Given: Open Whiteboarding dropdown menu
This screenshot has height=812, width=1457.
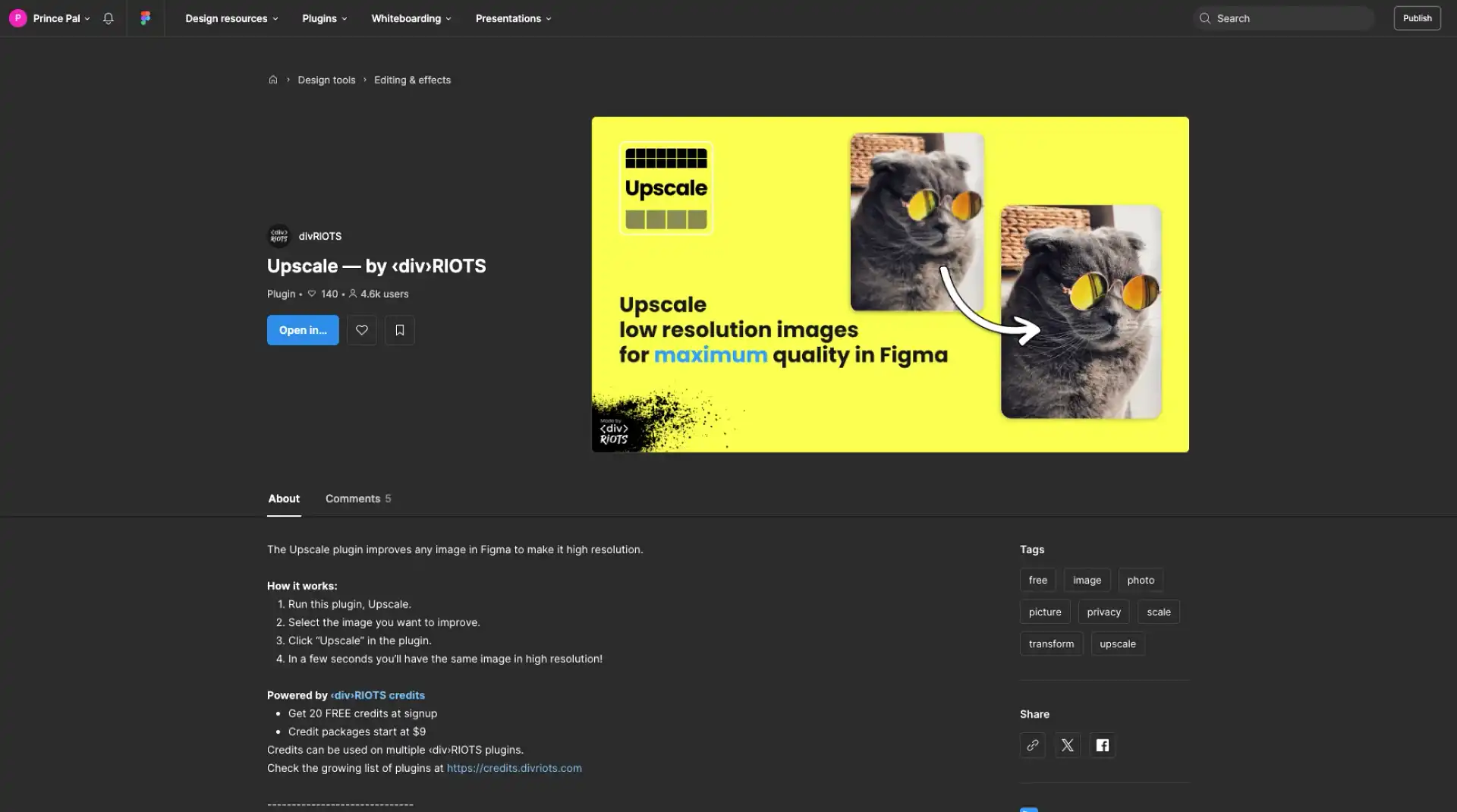Looking at the screenshot, I should tap(411, 18).
